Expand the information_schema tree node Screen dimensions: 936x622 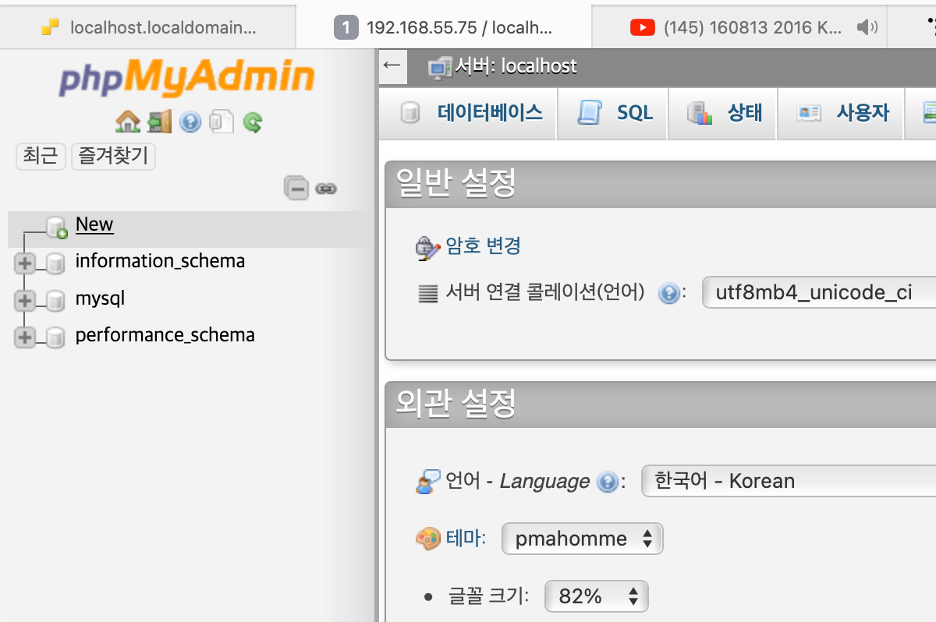24,263
